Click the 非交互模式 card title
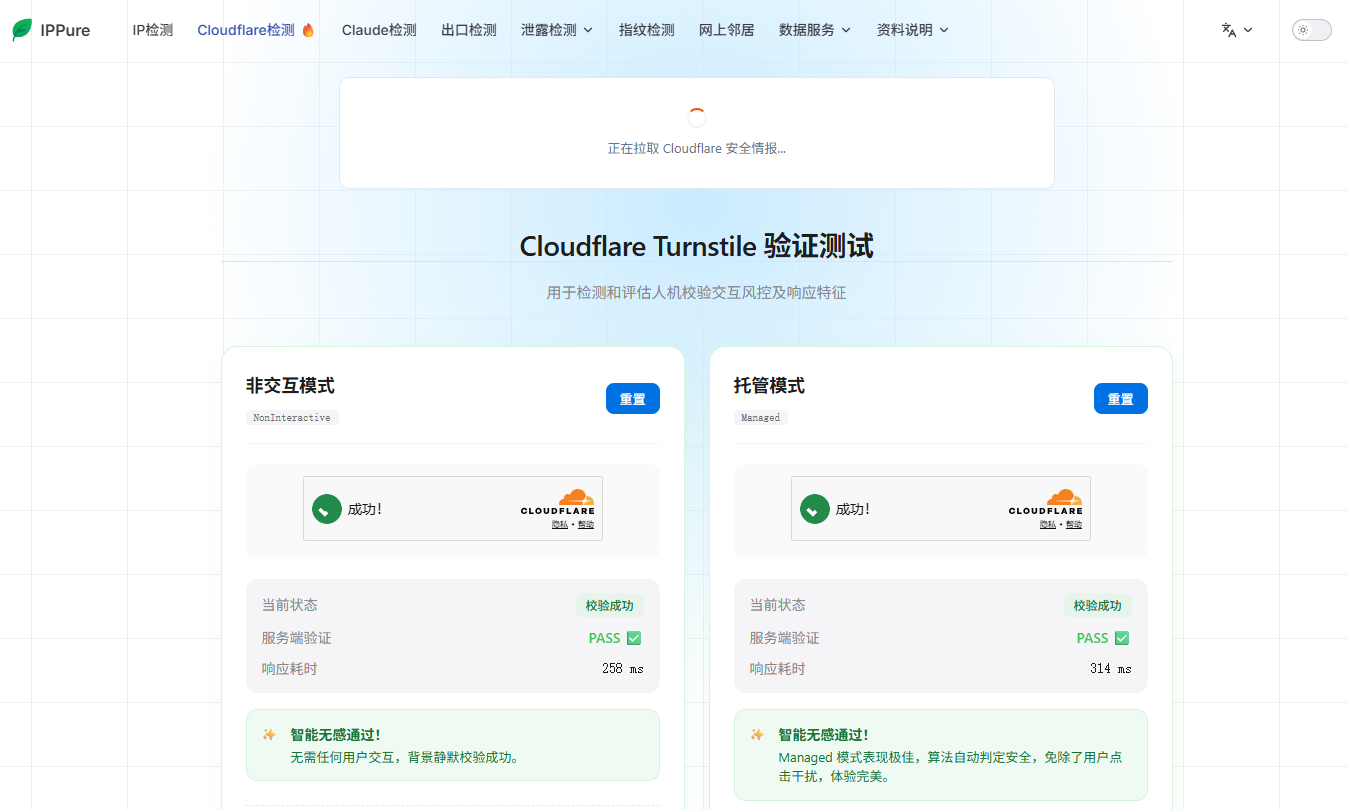Image resolution: width=1348 pixels, height=810 pixels. [x=290, y=386]
